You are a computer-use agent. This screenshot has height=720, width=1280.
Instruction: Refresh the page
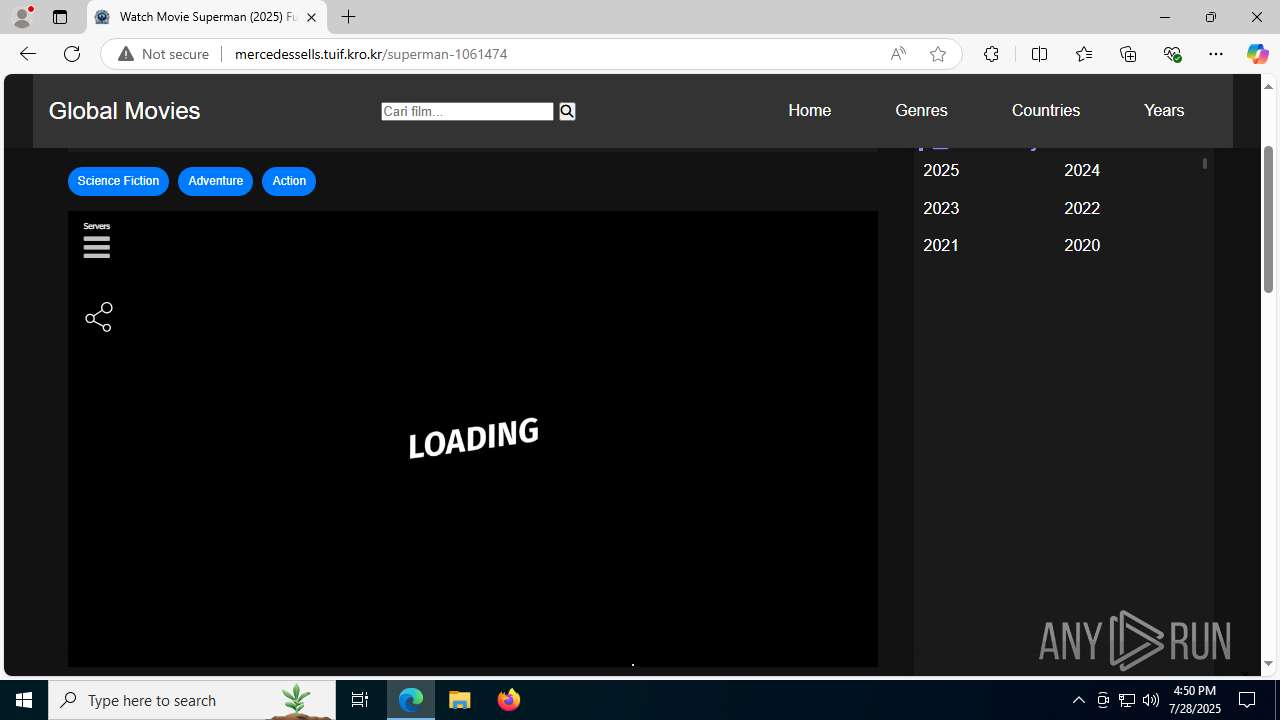click(x=72, y=54)
